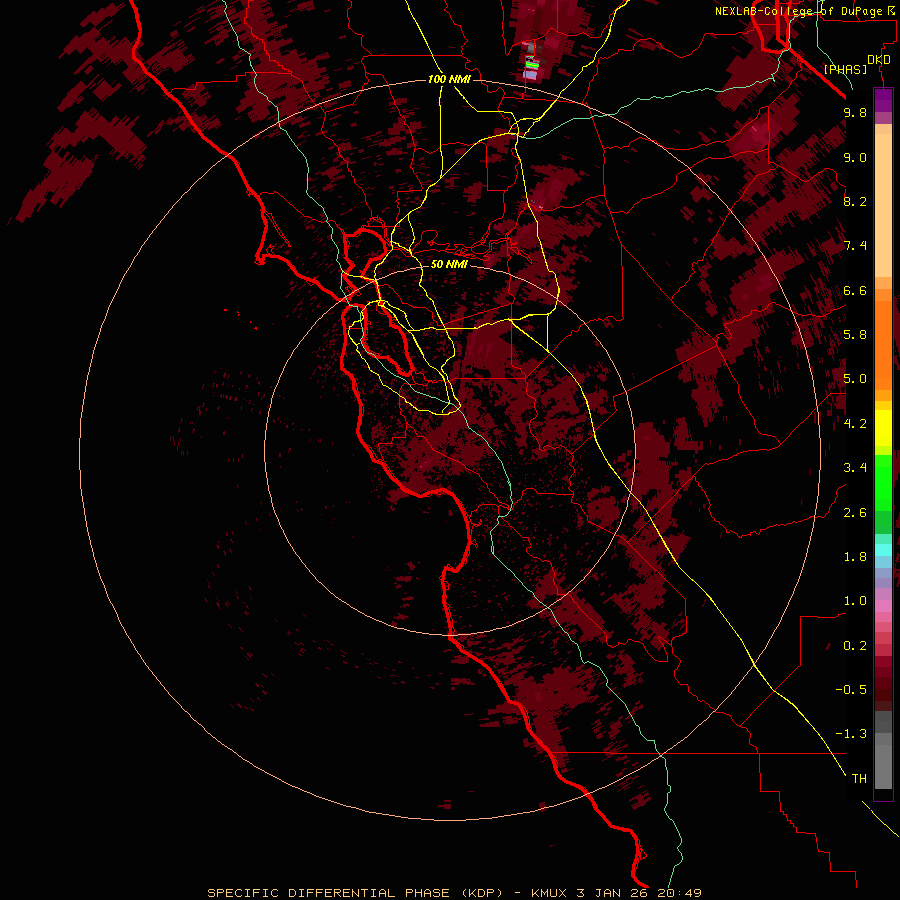Viewport: 900px width, 900px height.
Task: Pick the bright green segment of the color bar
Action: 883,482
